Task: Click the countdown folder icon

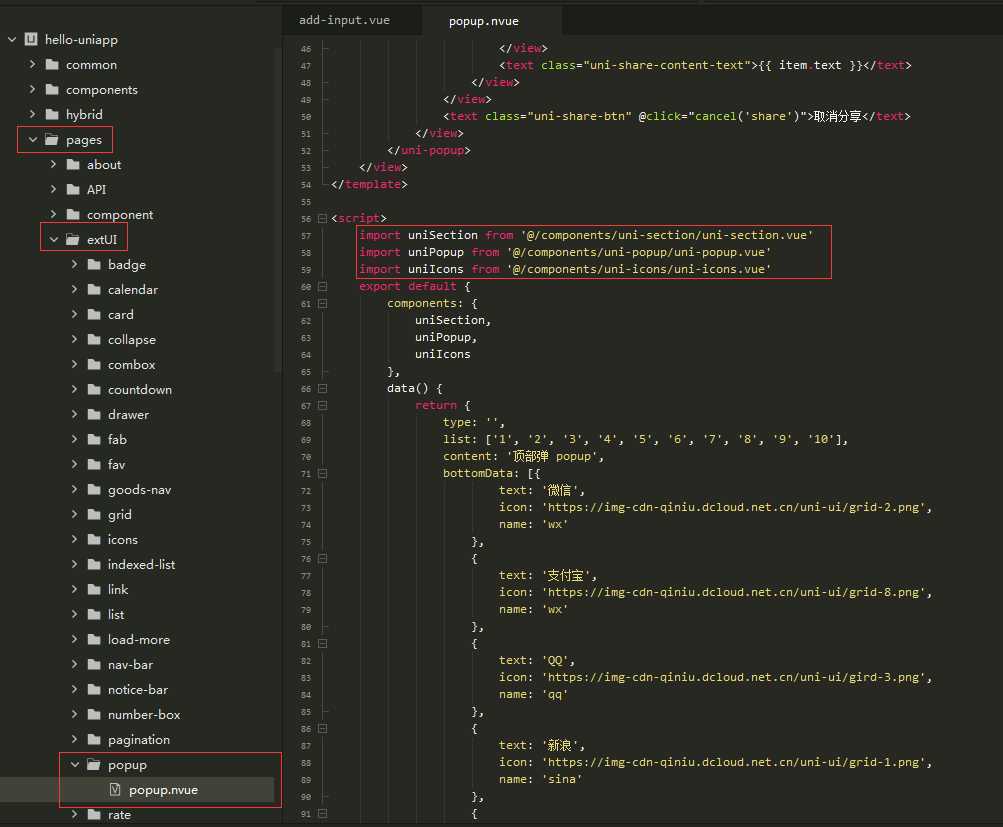Action: [x=94, y=390]
